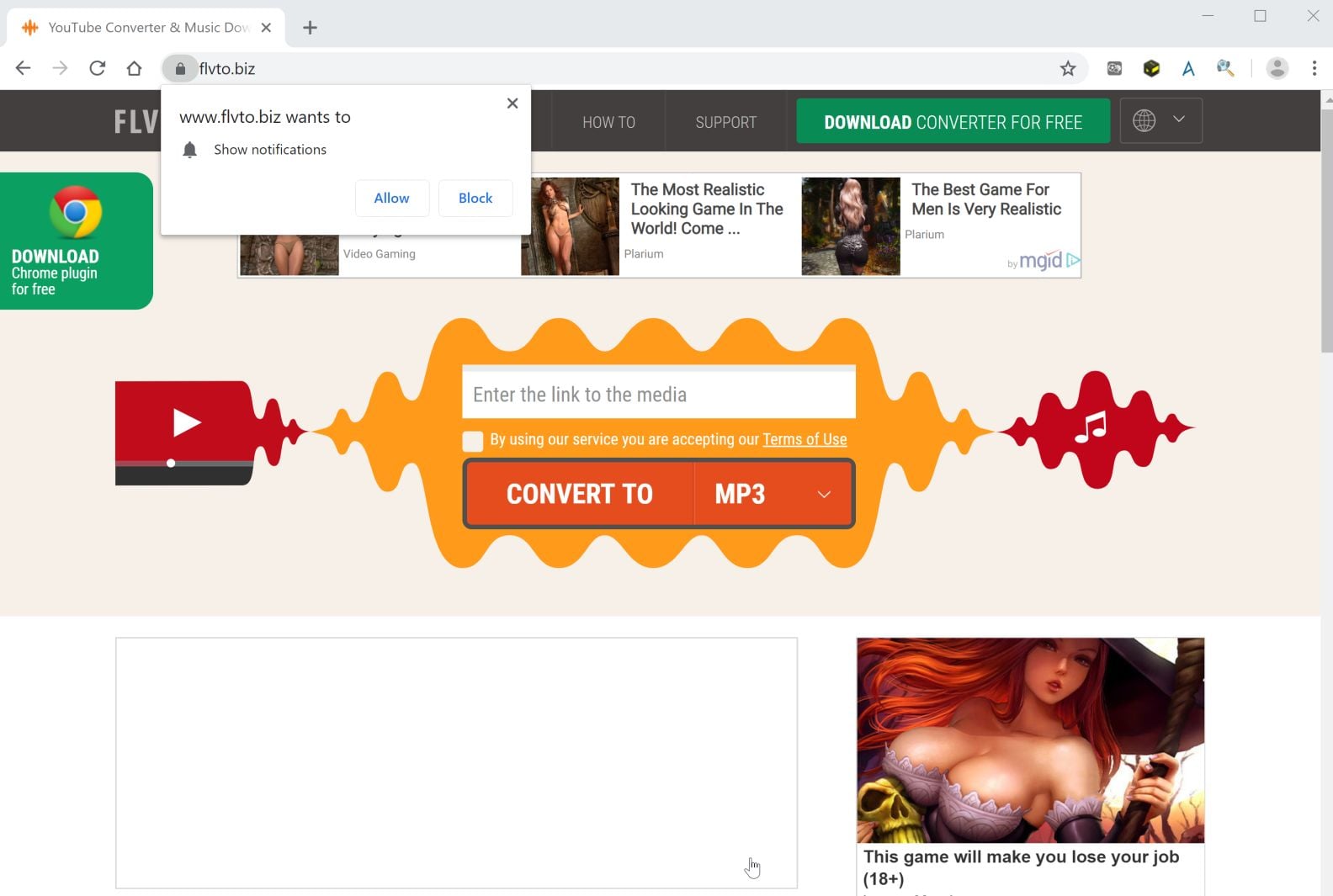Open the black and yellow cube extension
The width and height of the screenshot is (1333, 896).
(x=1151, y=68)
